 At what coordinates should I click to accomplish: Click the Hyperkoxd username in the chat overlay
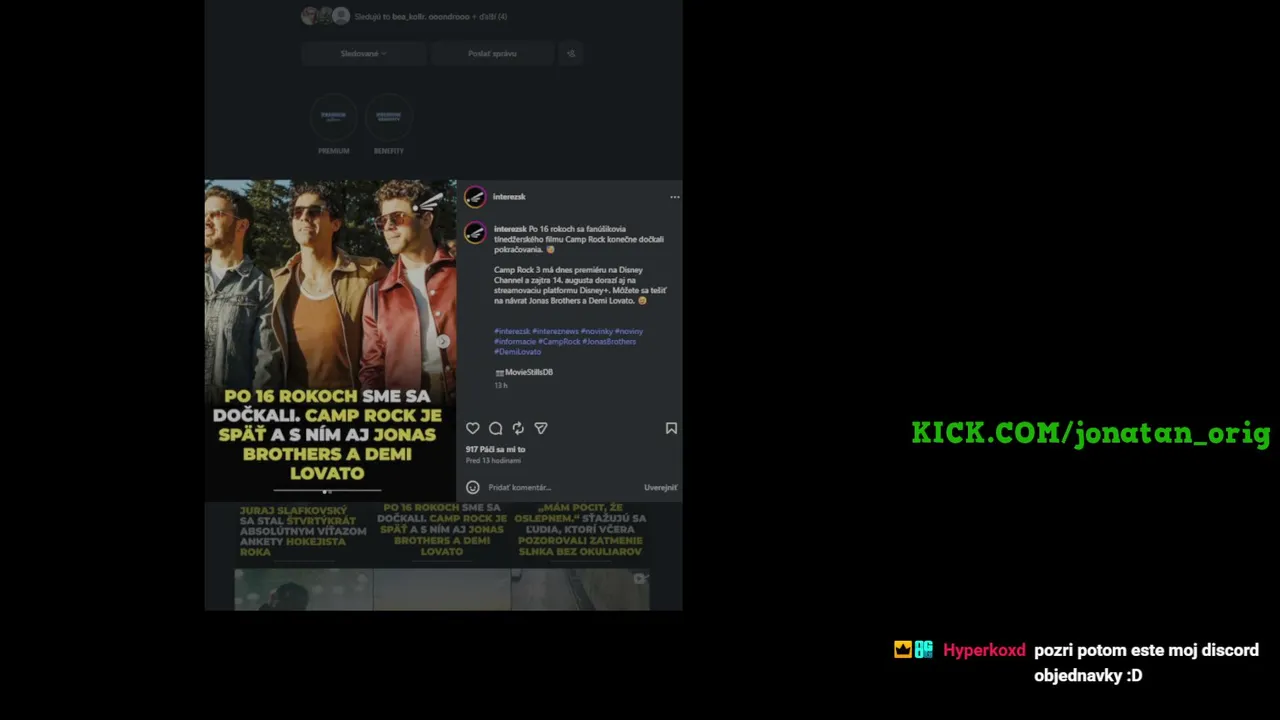click(x=984, y=650)
